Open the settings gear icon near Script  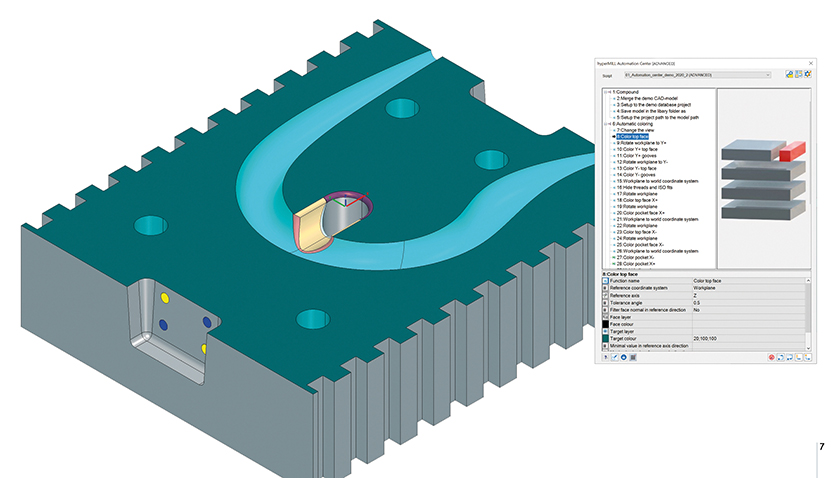806,74
